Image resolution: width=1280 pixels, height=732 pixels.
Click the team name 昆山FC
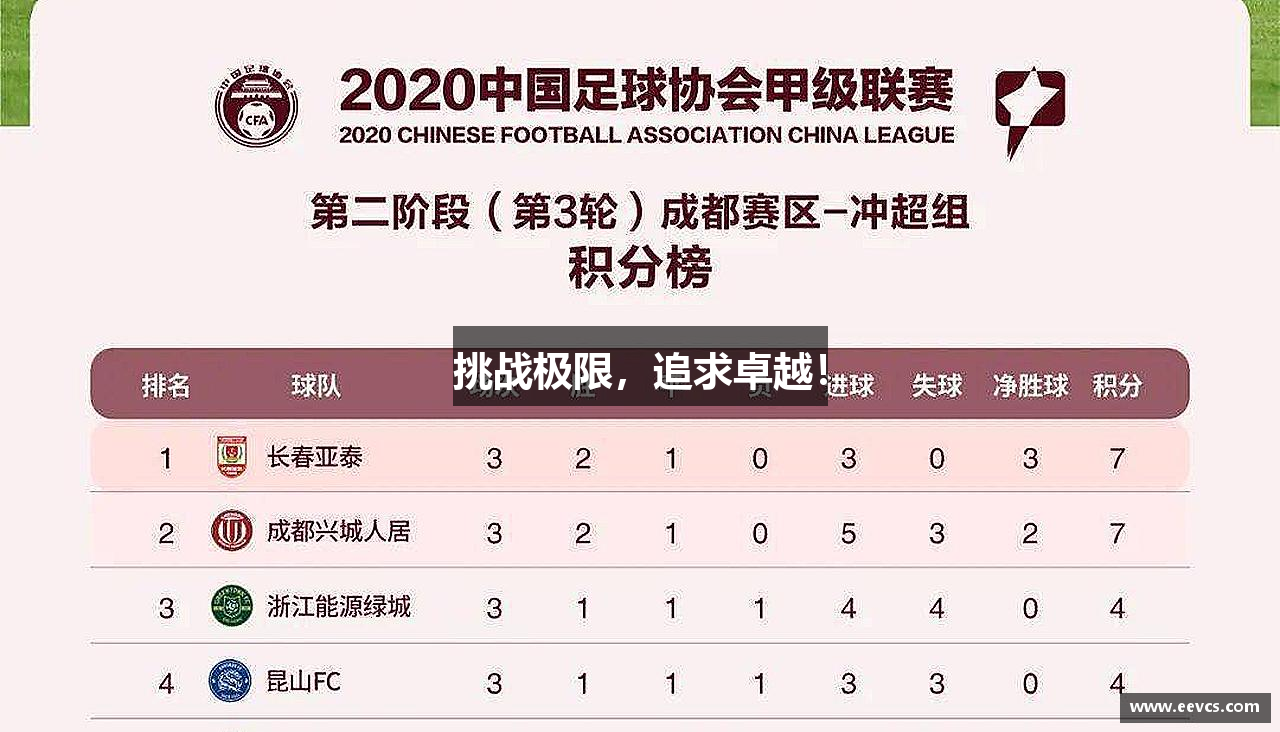[304, 682]
